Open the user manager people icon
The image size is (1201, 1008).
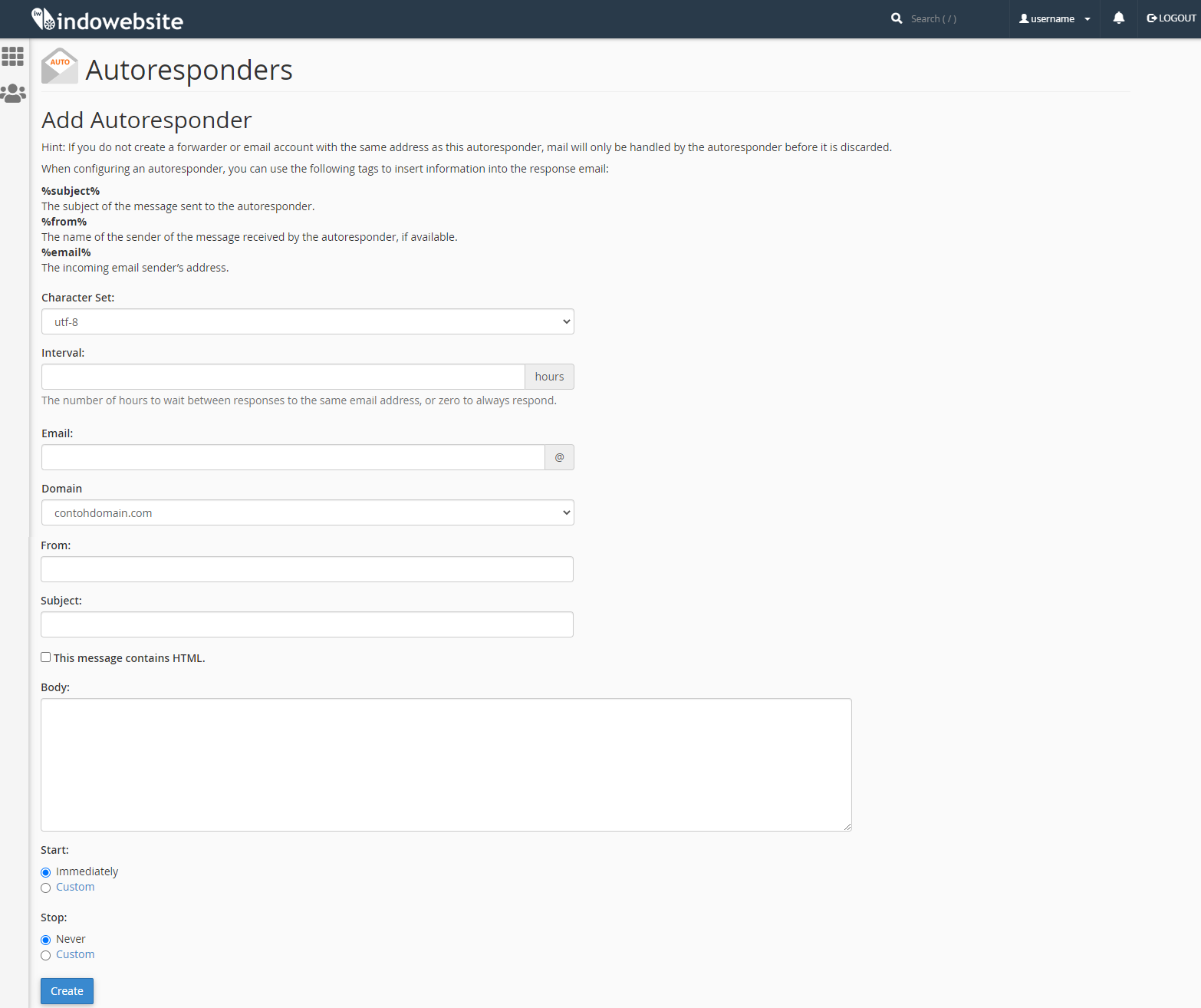click(x=13, y=94)
